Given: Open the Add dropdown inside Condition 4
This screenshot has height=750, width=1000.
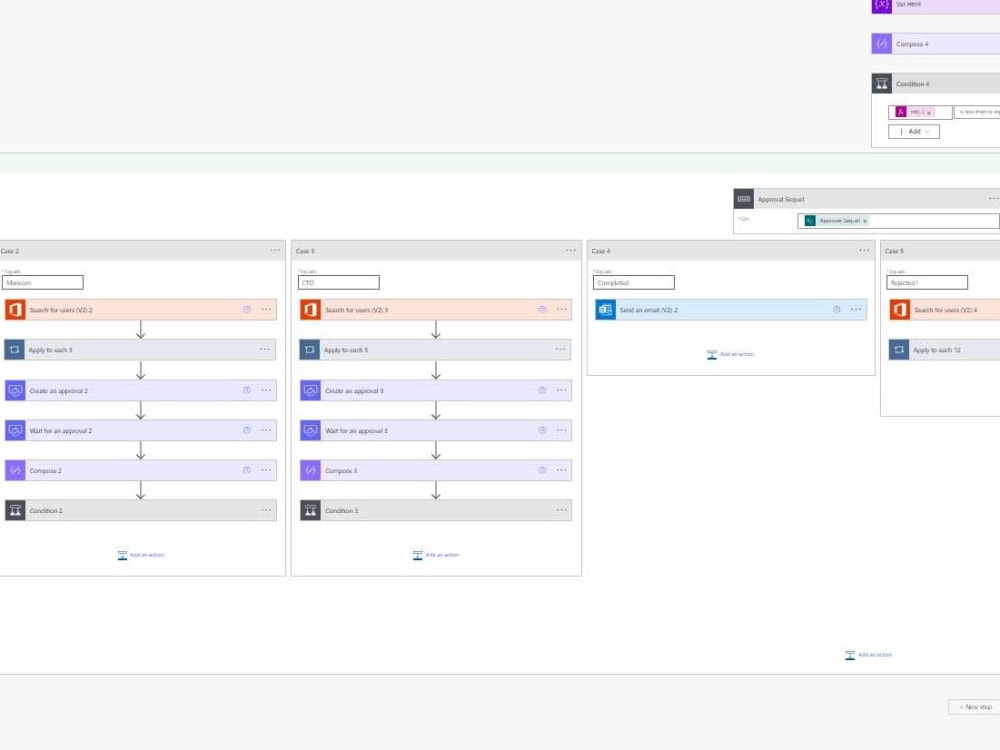Looking at the screenshot, I should coord(913,131).
